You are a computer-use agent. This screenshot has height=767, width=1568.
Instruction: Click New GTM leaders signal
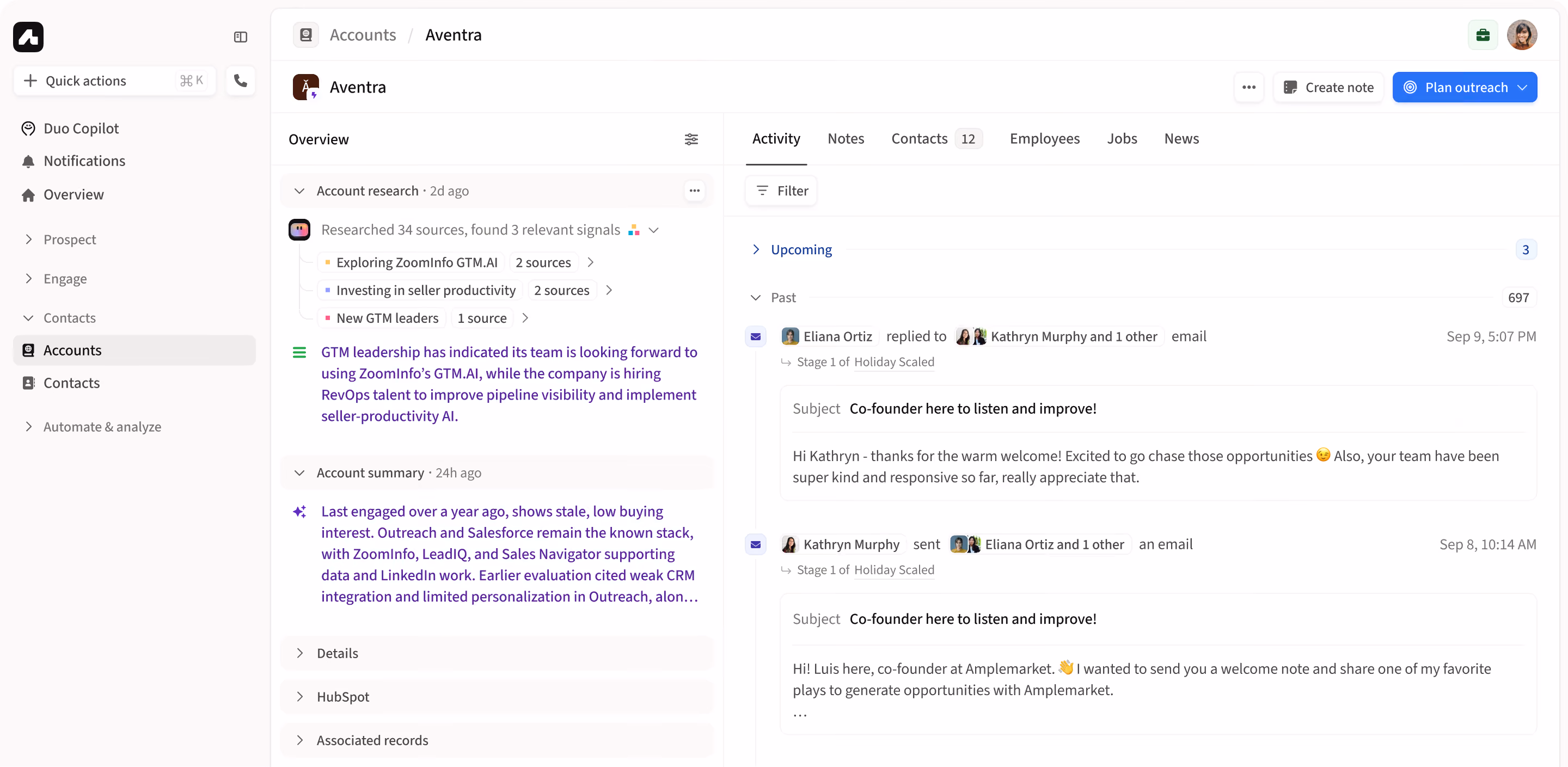382,318
